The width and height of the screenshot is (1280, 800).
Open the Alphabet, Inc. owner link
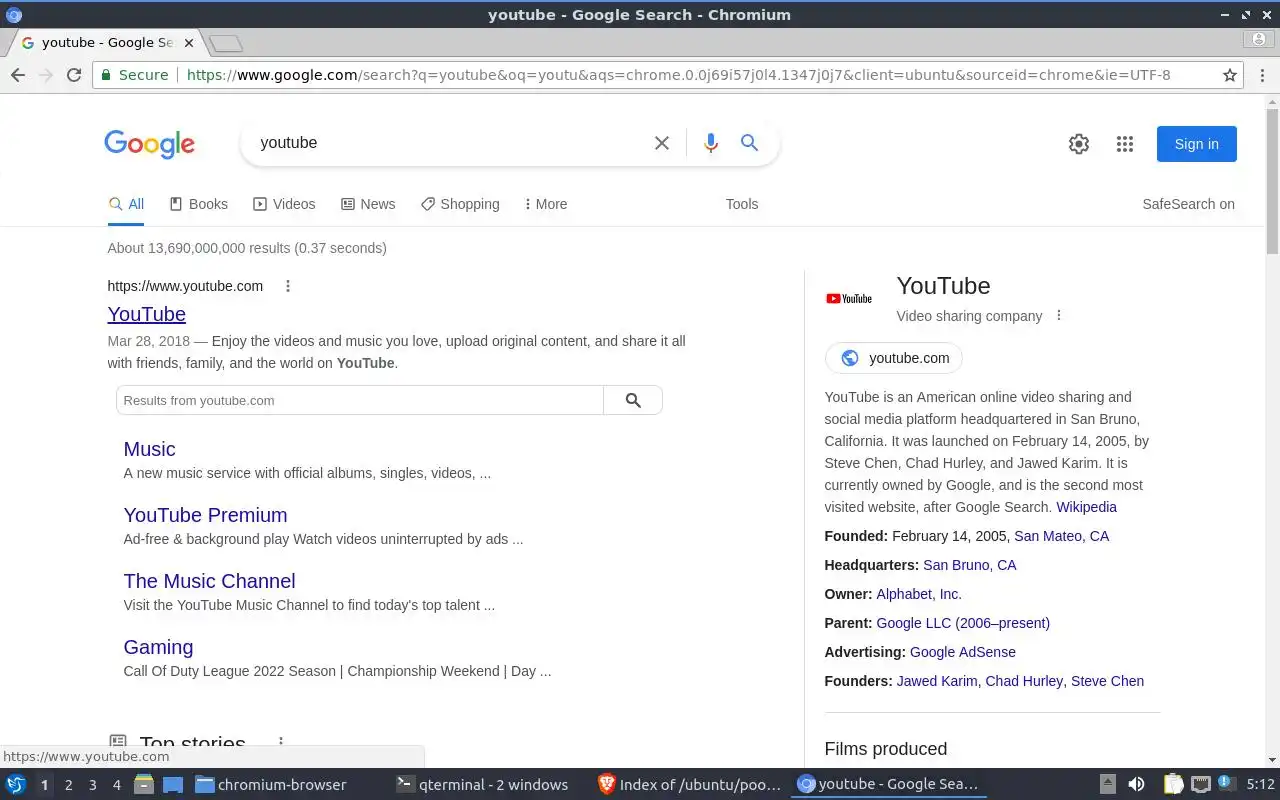[x=919, y=594]
